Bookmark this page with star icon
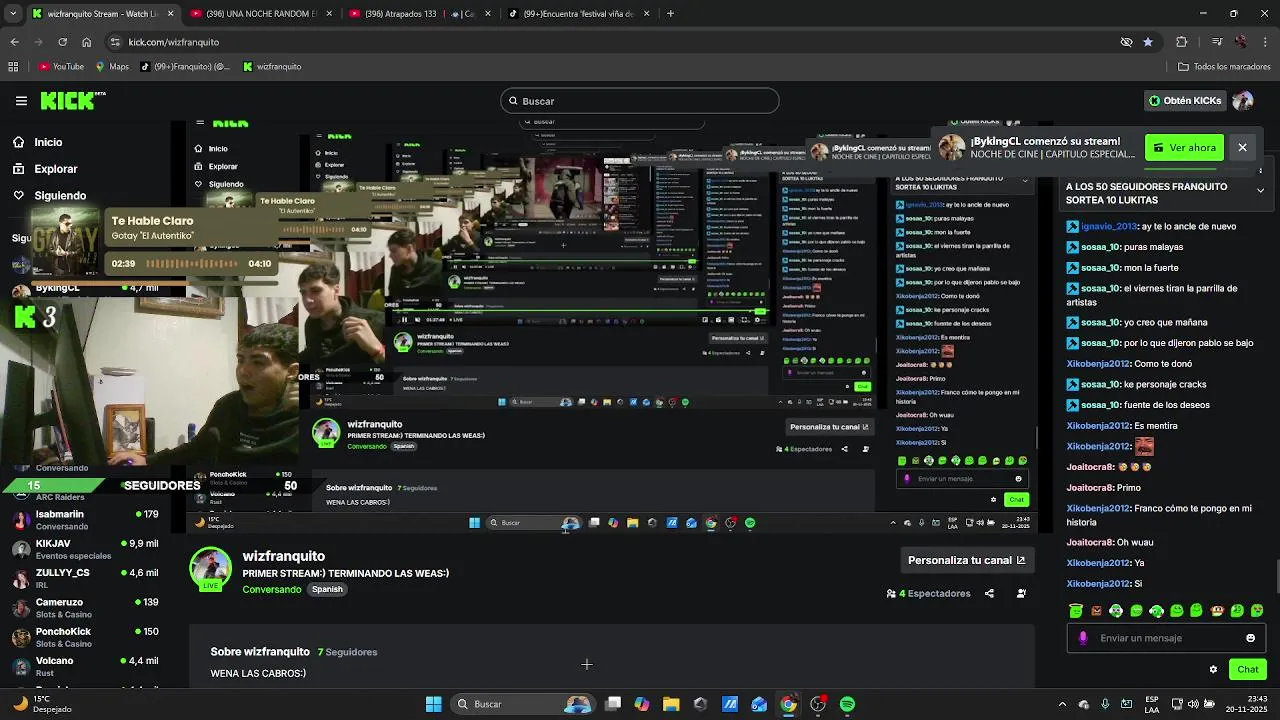 point(1148,42)
